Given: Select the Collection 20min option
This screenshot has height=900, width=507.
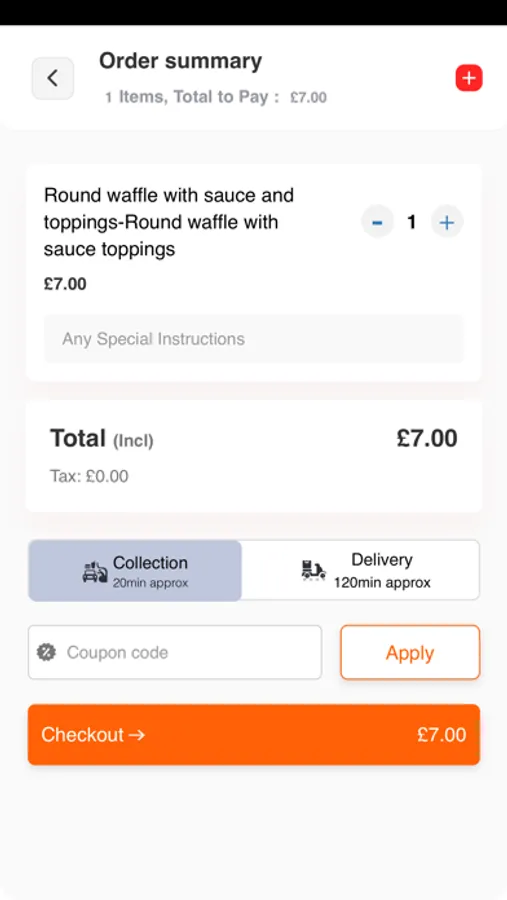Looking at the screenshot, I should point(135,571).
